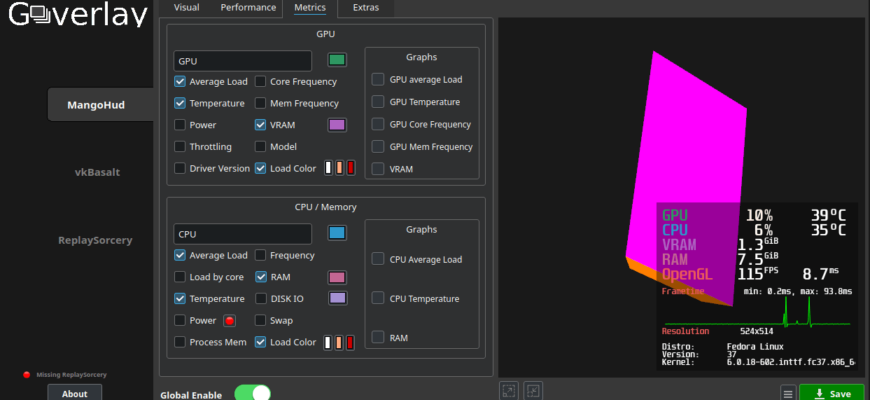
Task: Select MangoHud in the sidebar
Action: coord(100,104)
